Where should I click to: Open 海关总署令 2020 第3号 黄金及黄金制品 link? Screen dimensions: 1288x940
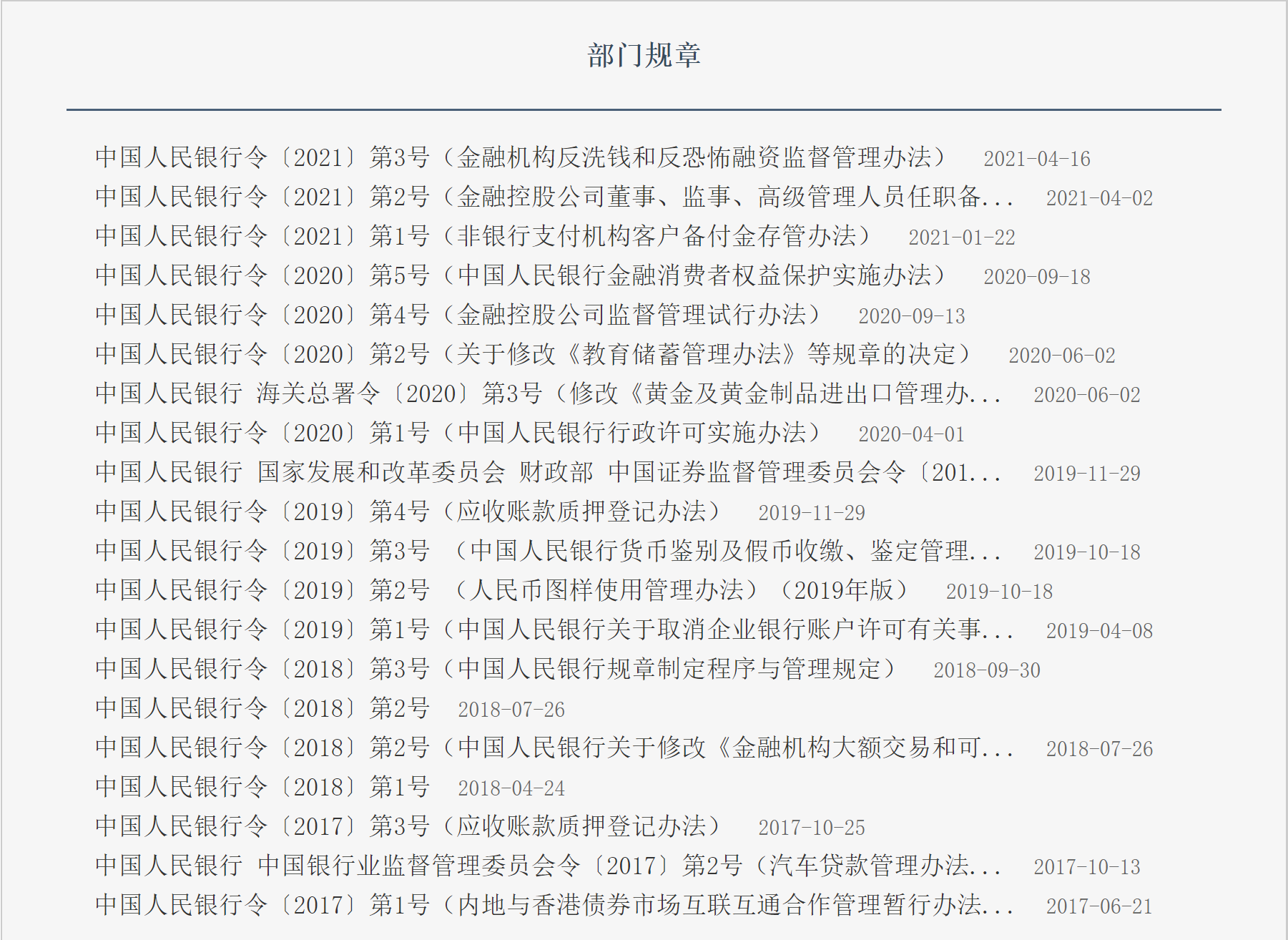(x=548, y=393)
